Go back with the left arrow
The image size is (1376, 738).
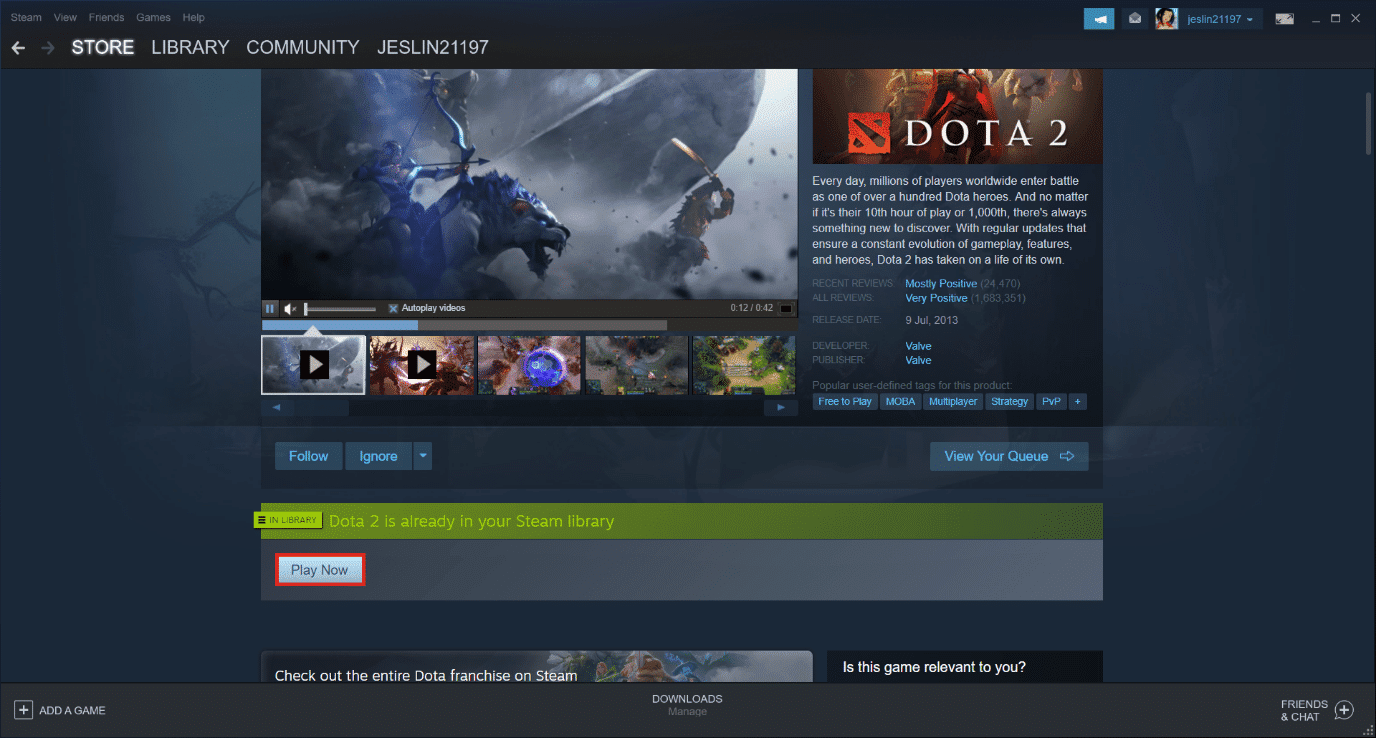click(18, 48)
